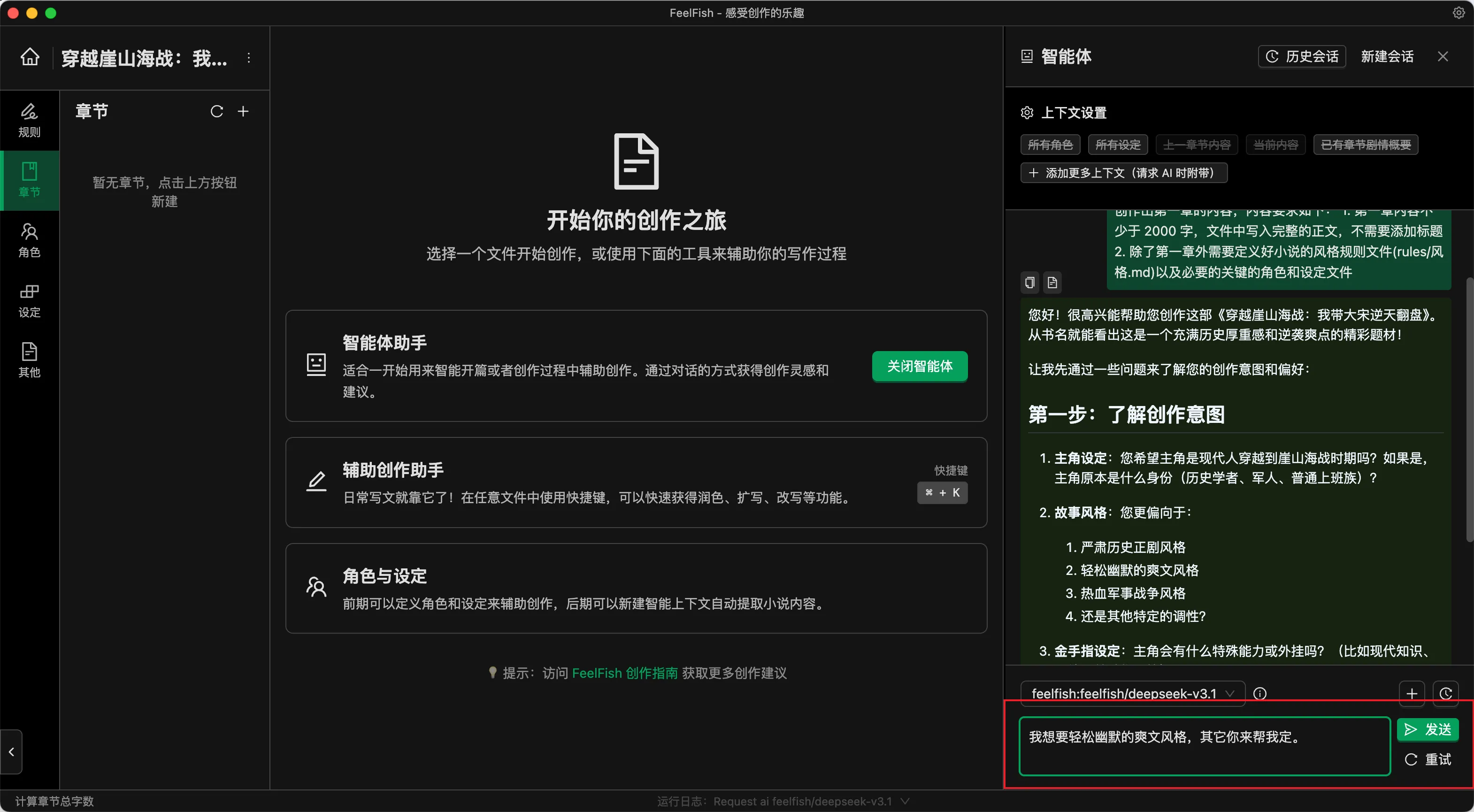
Task: Click the plus icon above the send button
Action: click(x=1412, y=694)
